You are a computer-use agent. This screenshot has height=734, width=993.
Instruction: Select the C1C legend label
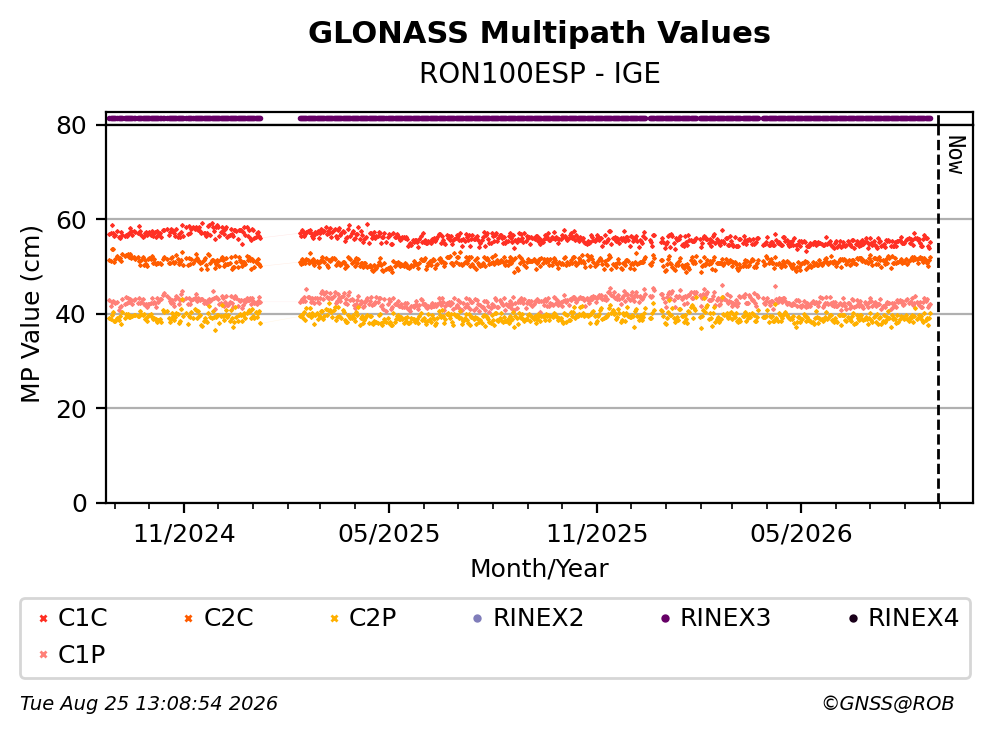[83, 618]
